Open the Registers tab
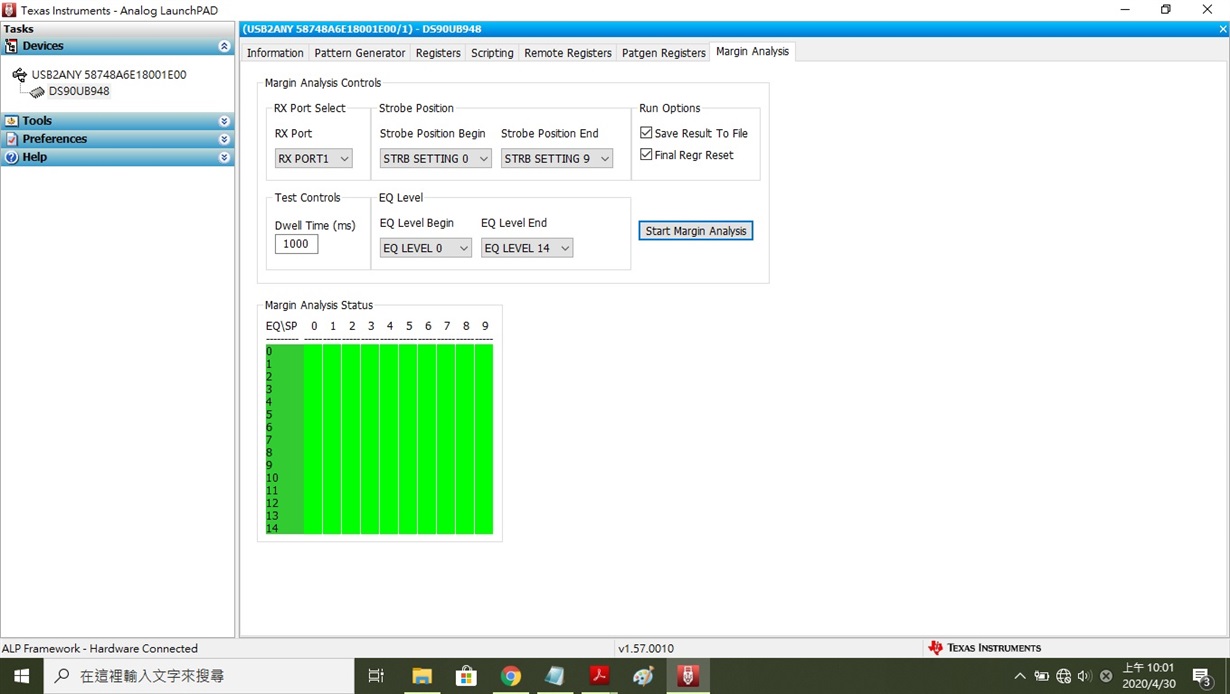 (438, 53)
